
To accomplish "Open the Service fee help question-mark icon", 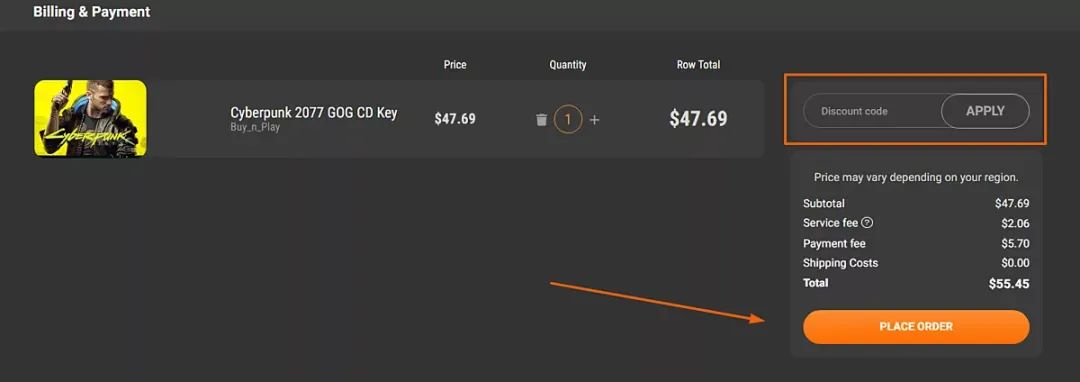I will point(867,222).
